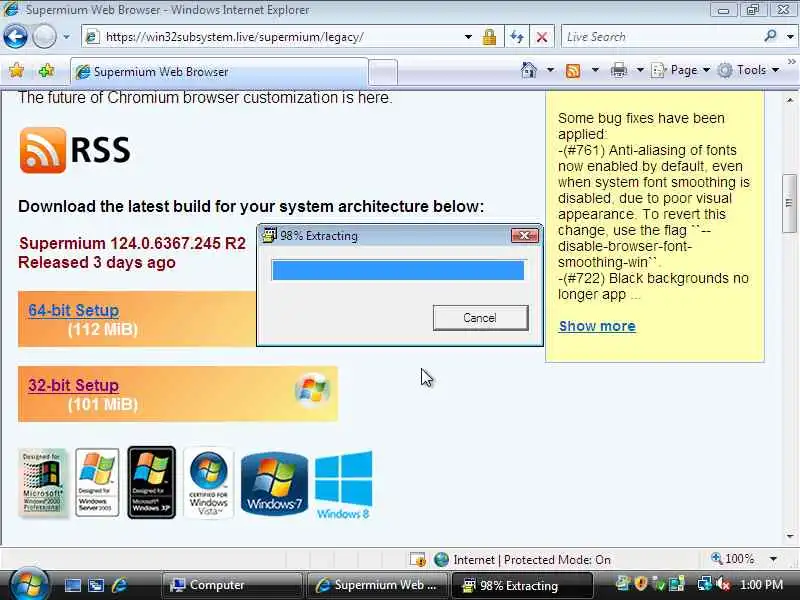Cancel the extraction dialog
The image size is (800, 600).
tap(480, 318)
